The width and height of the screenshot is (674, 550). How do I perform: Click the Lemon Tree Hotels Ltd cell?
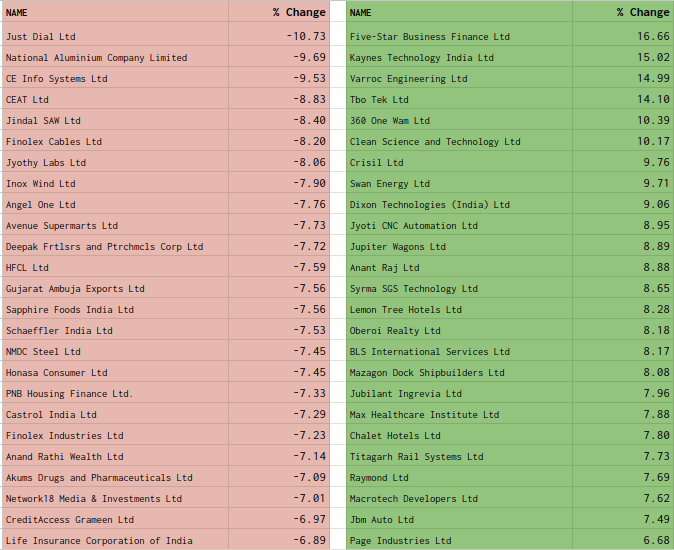point(459,310)
